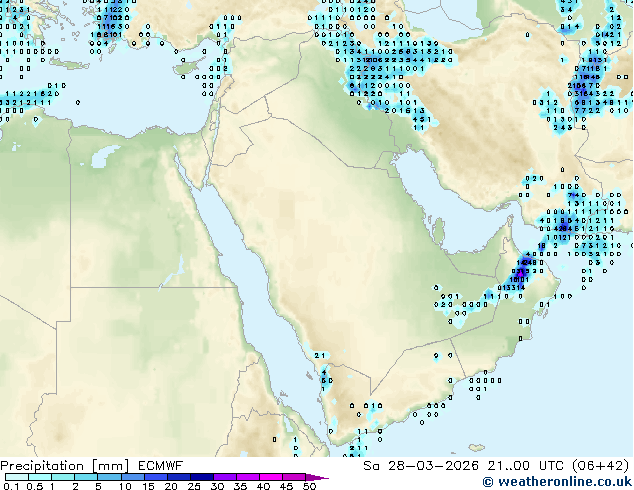
Task: Click the "013314" precipitation value row in Oman
Action: click(x=511, y=288)
